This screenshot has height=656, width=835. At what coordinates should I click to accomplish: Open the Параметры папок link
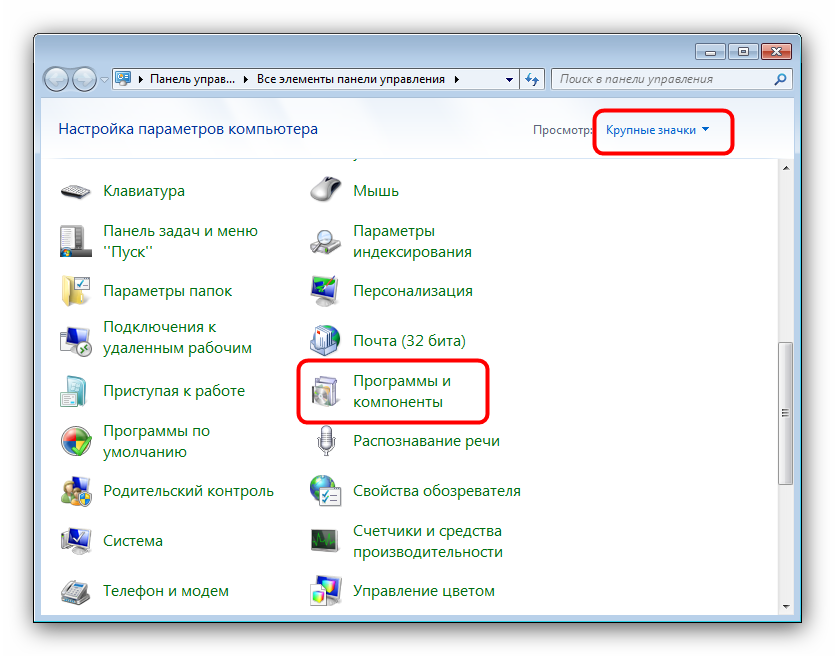pyautogui.click(x=167, y=291)
